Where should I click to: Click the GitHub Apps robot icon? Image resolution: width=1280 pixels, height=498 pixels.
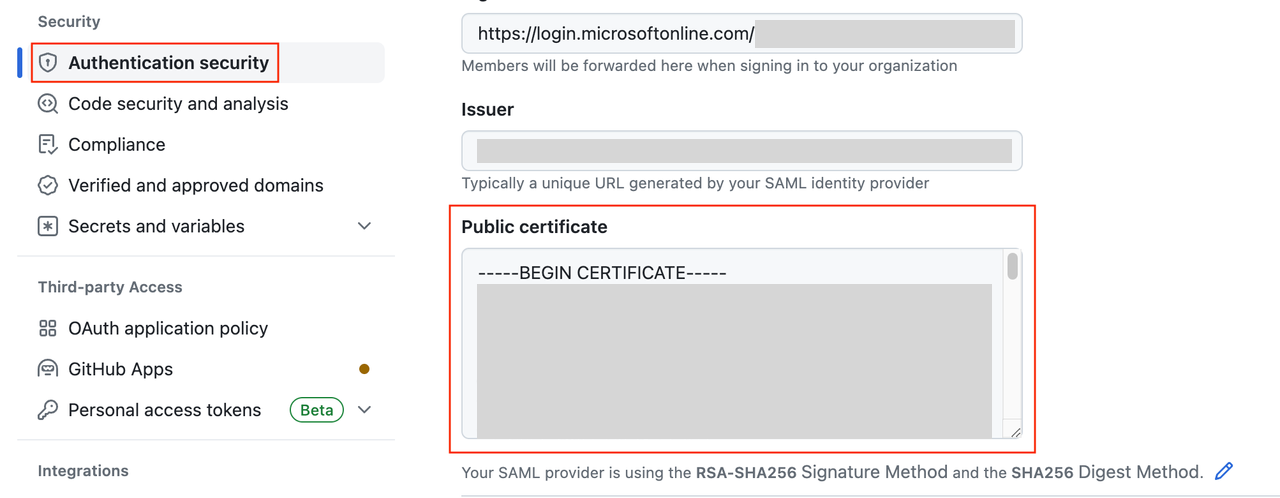pyautogui.click(x=47, y=370)
